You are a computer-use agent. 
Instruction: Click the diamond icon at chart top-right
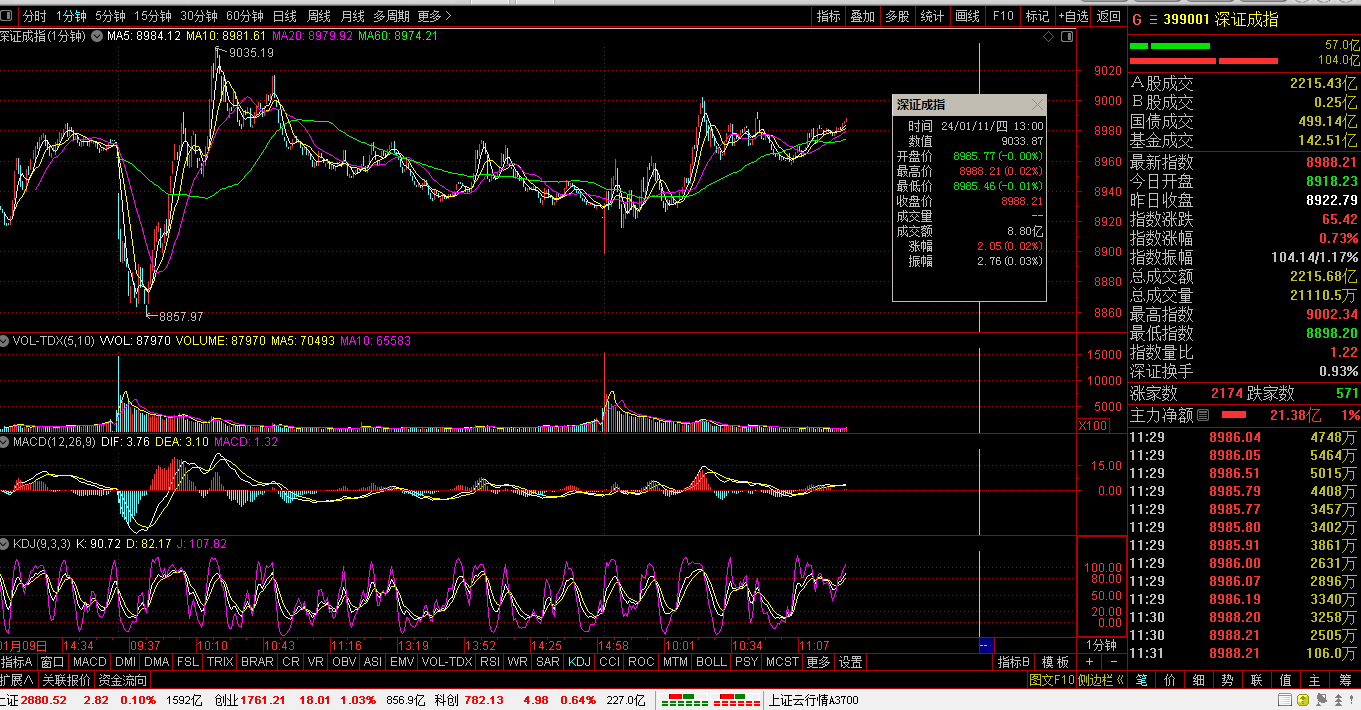1048,36
